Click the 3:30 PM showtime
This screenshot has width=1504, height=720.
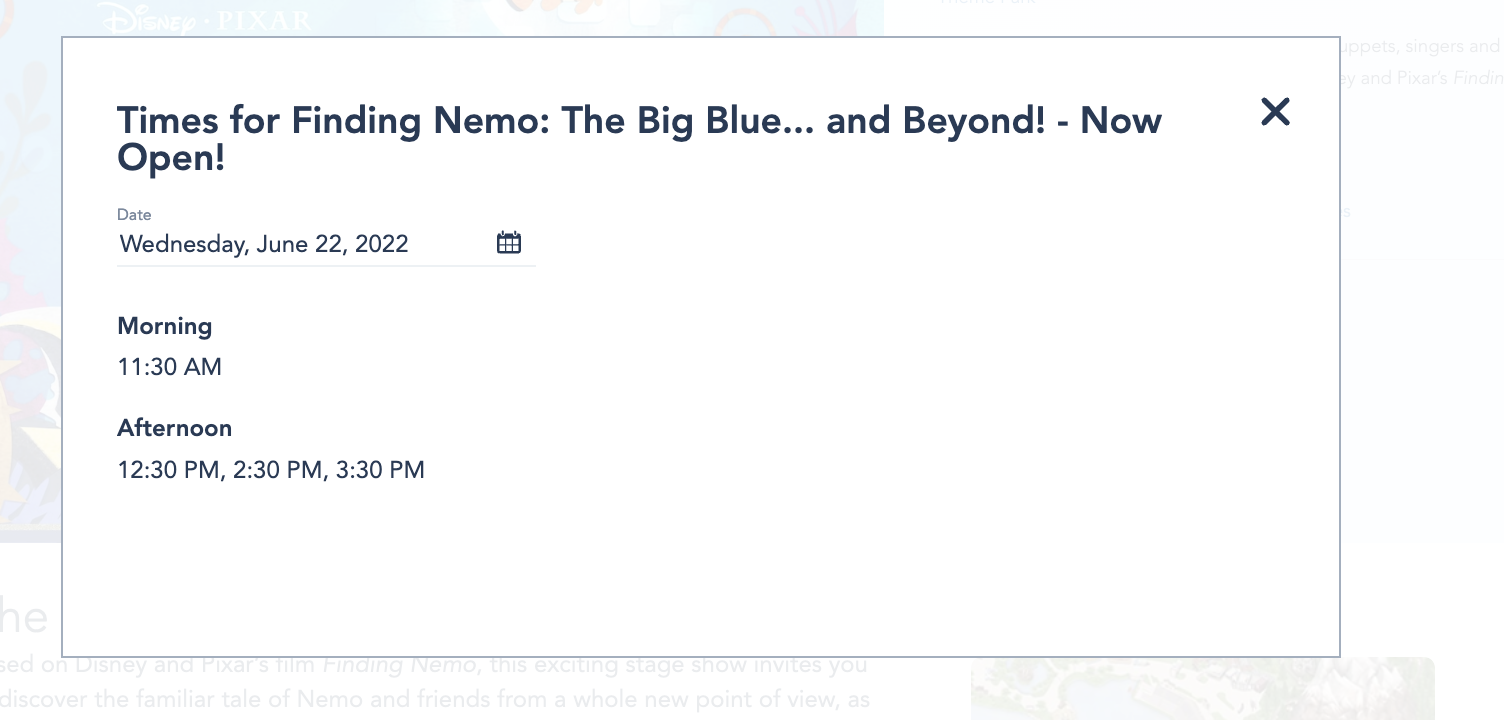(x=381, y=470)
